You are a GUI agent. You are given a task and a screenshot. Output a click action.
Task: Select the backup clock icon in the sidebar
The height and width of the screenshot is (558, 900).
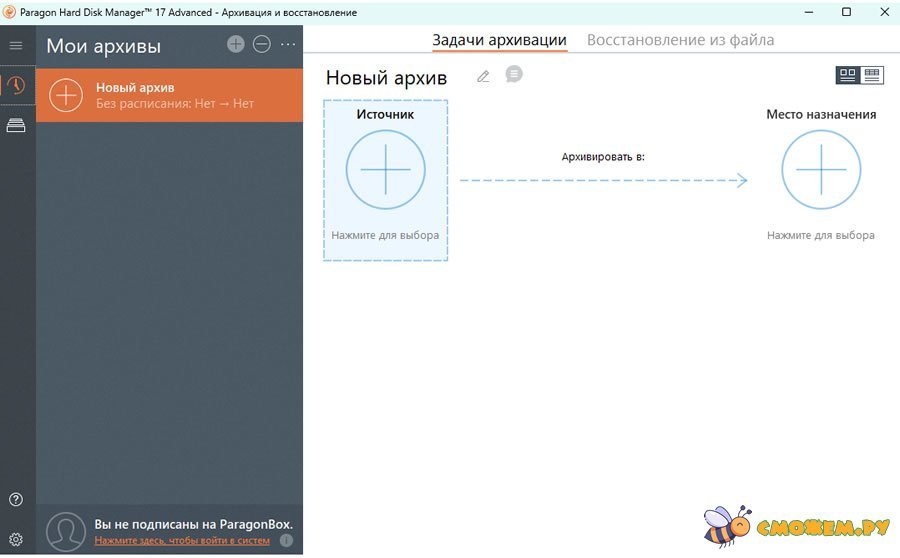pyautogui.click(x=17, y=85)
